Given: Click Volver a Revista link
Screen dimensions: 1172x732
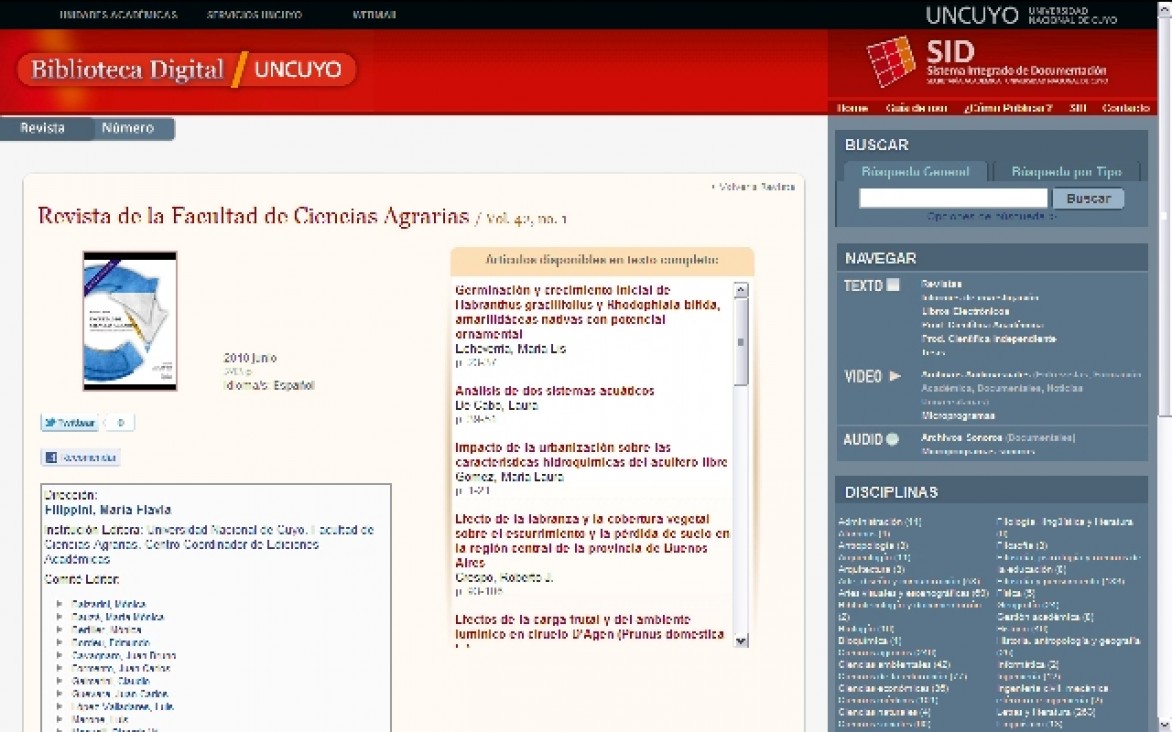Looking at the screenshot, I should pyautogui.click(x=753, y=187).
